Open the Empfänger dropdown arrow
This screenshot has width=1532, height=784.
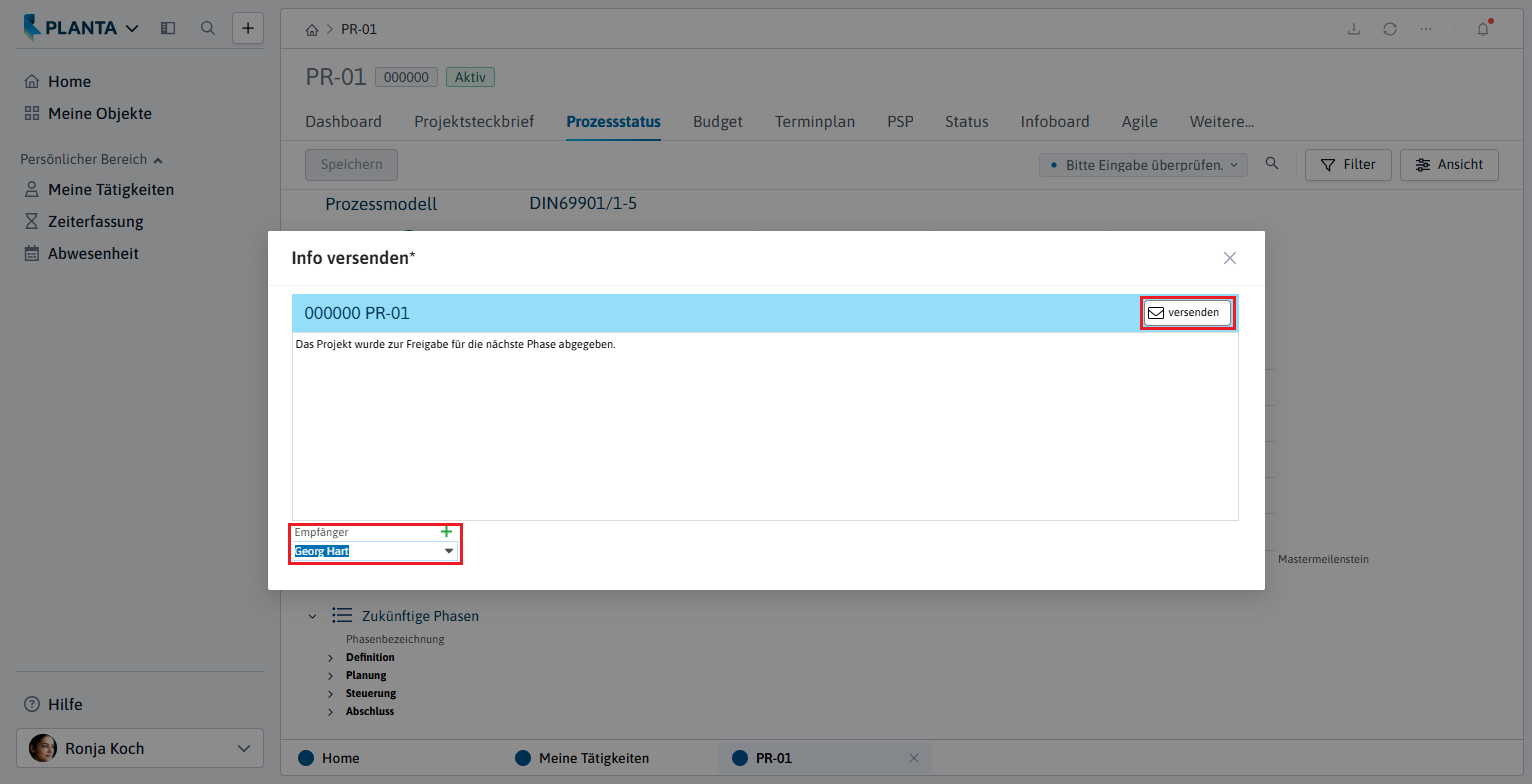(449, 551)
